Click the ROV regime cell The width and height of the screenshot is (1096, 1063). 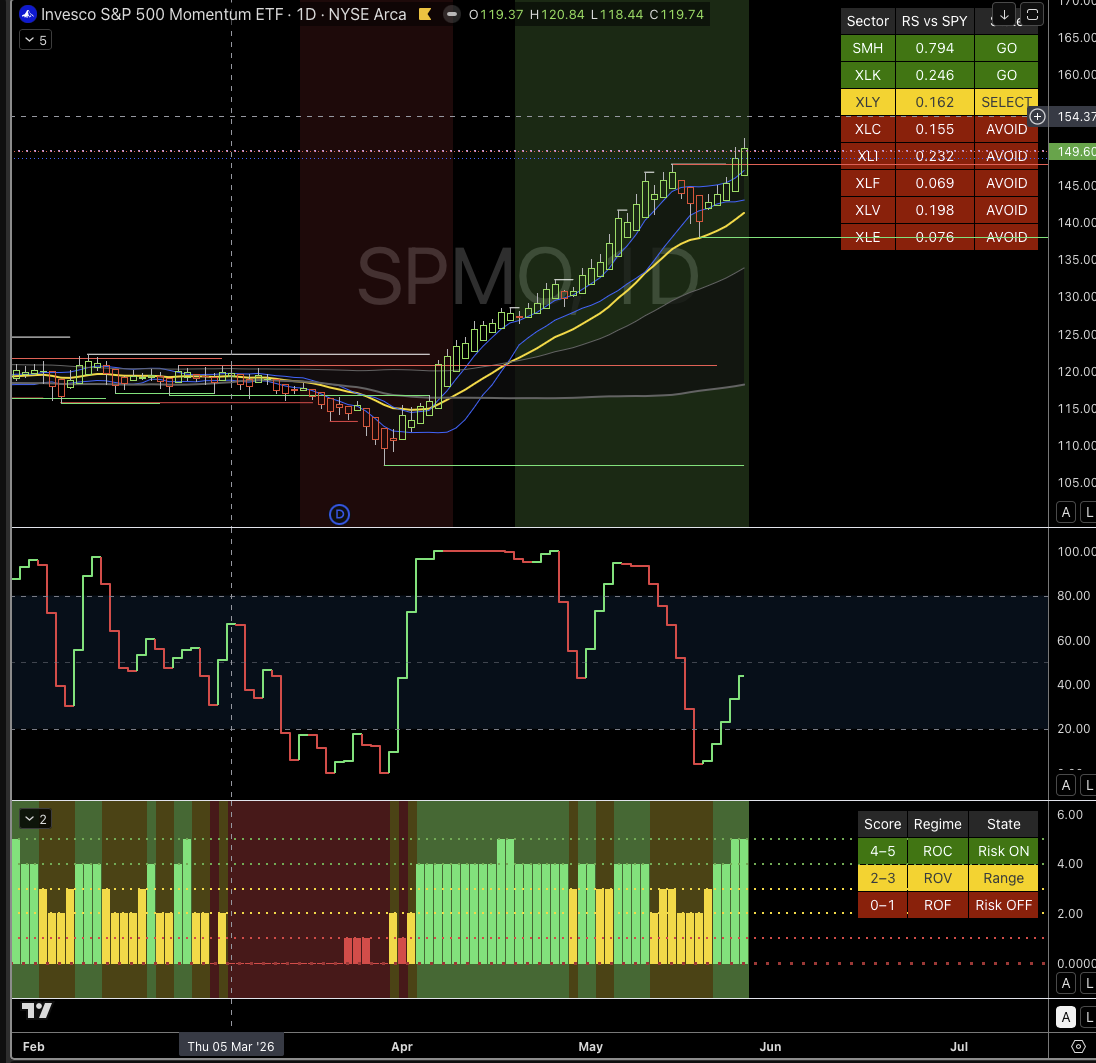click(937, 878)
